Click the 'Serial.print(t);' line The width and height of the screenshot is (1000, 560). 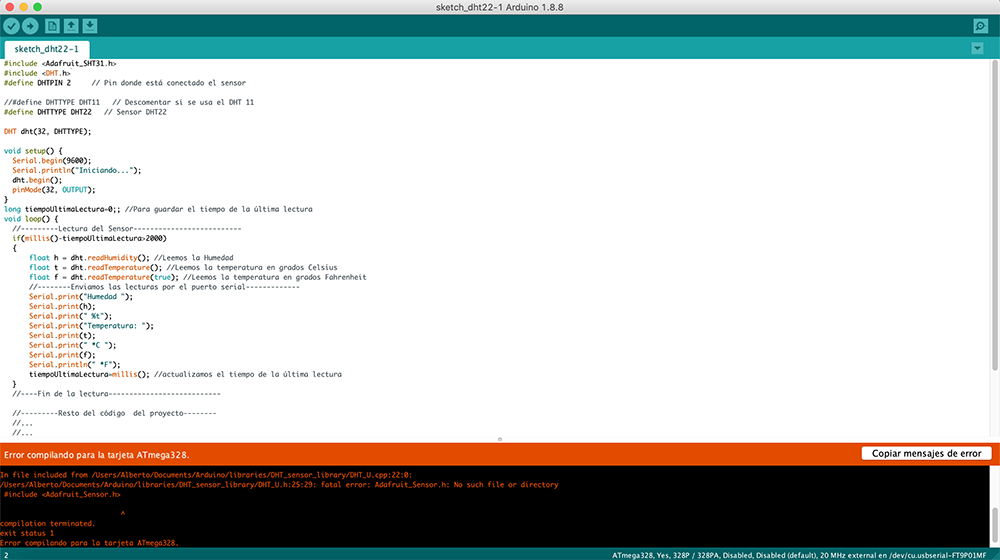point(62,335)
